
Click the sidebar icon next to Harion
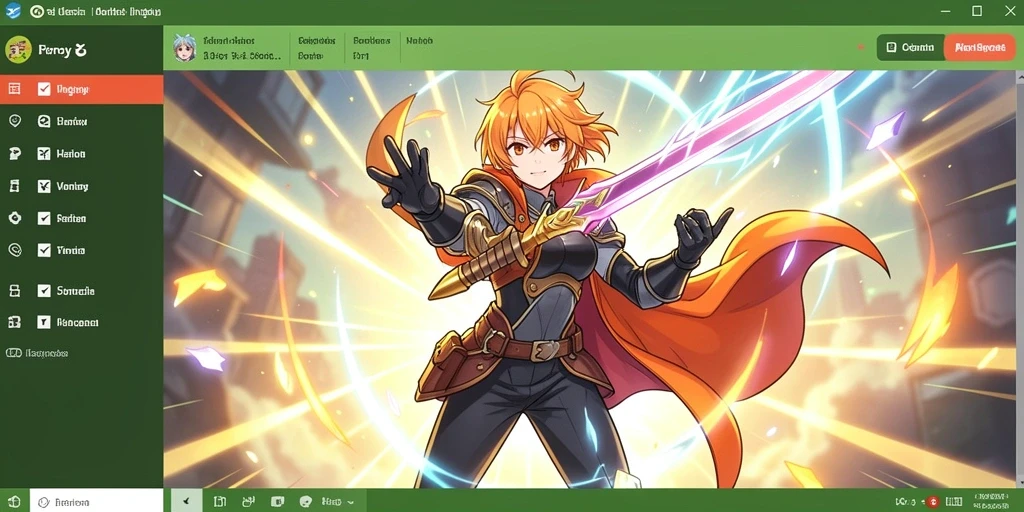pyautogui.click(x=14, y=153)
